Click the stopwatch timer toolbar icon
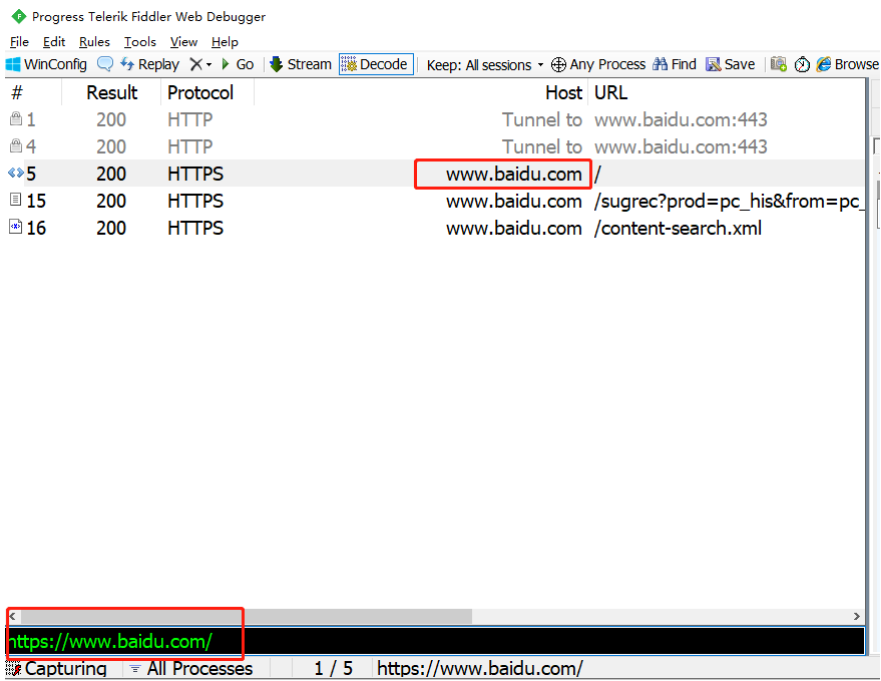 click(802, 65)
